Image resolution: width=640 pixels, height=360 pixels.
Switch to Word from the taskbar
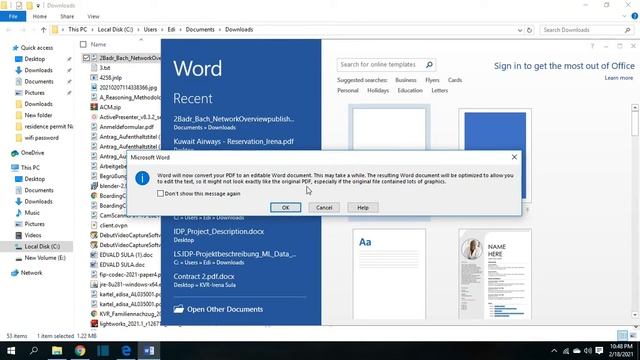(149, 351)
